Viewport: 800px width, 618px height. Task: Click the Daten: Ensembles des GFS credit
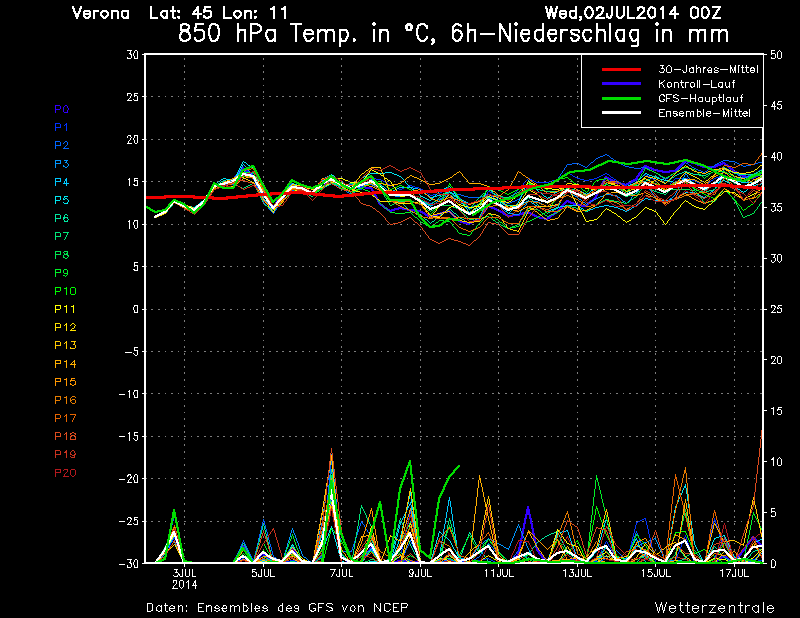[278, 607]
